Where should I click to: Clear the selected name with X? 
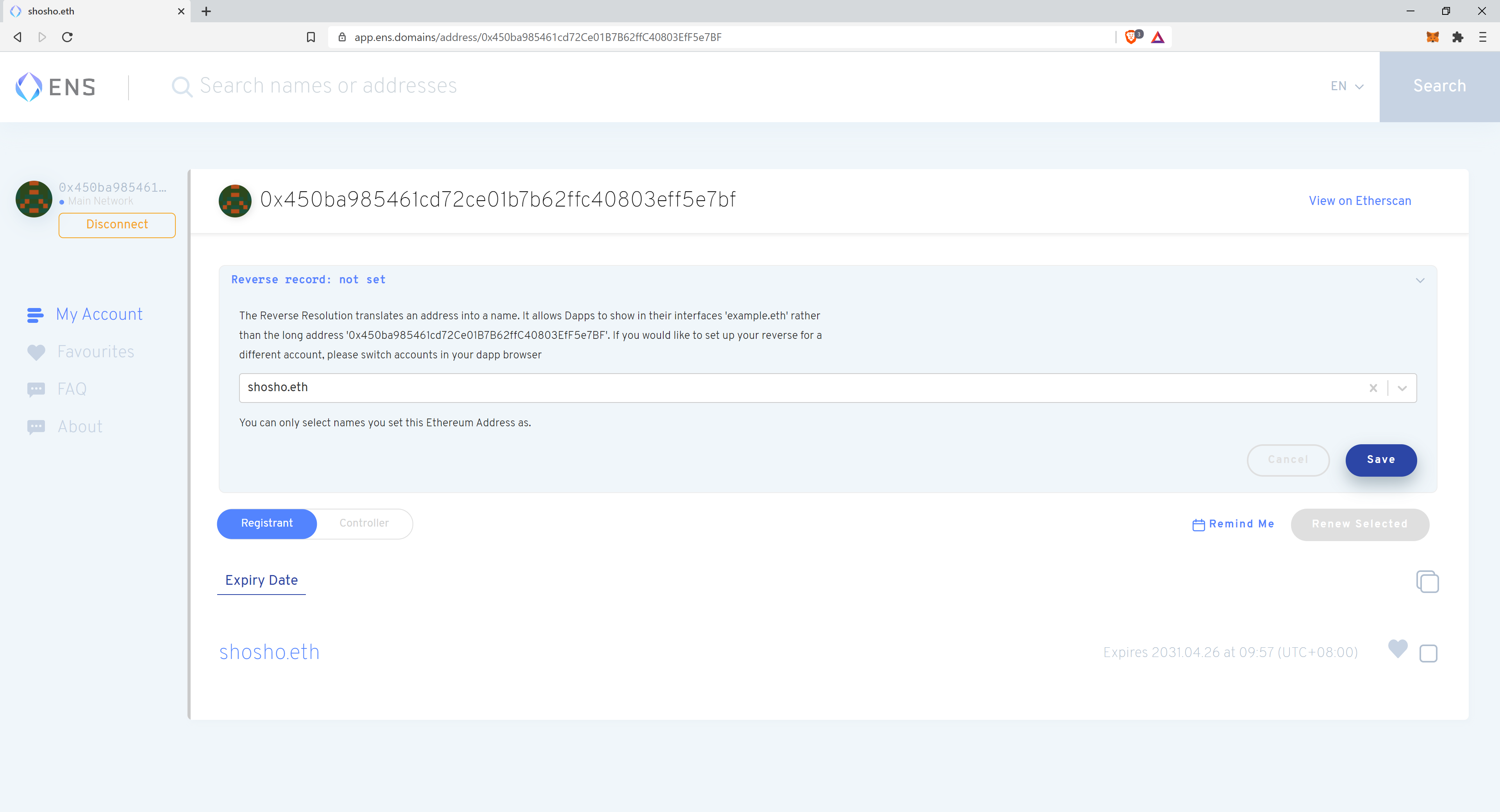pos(1373,388)
